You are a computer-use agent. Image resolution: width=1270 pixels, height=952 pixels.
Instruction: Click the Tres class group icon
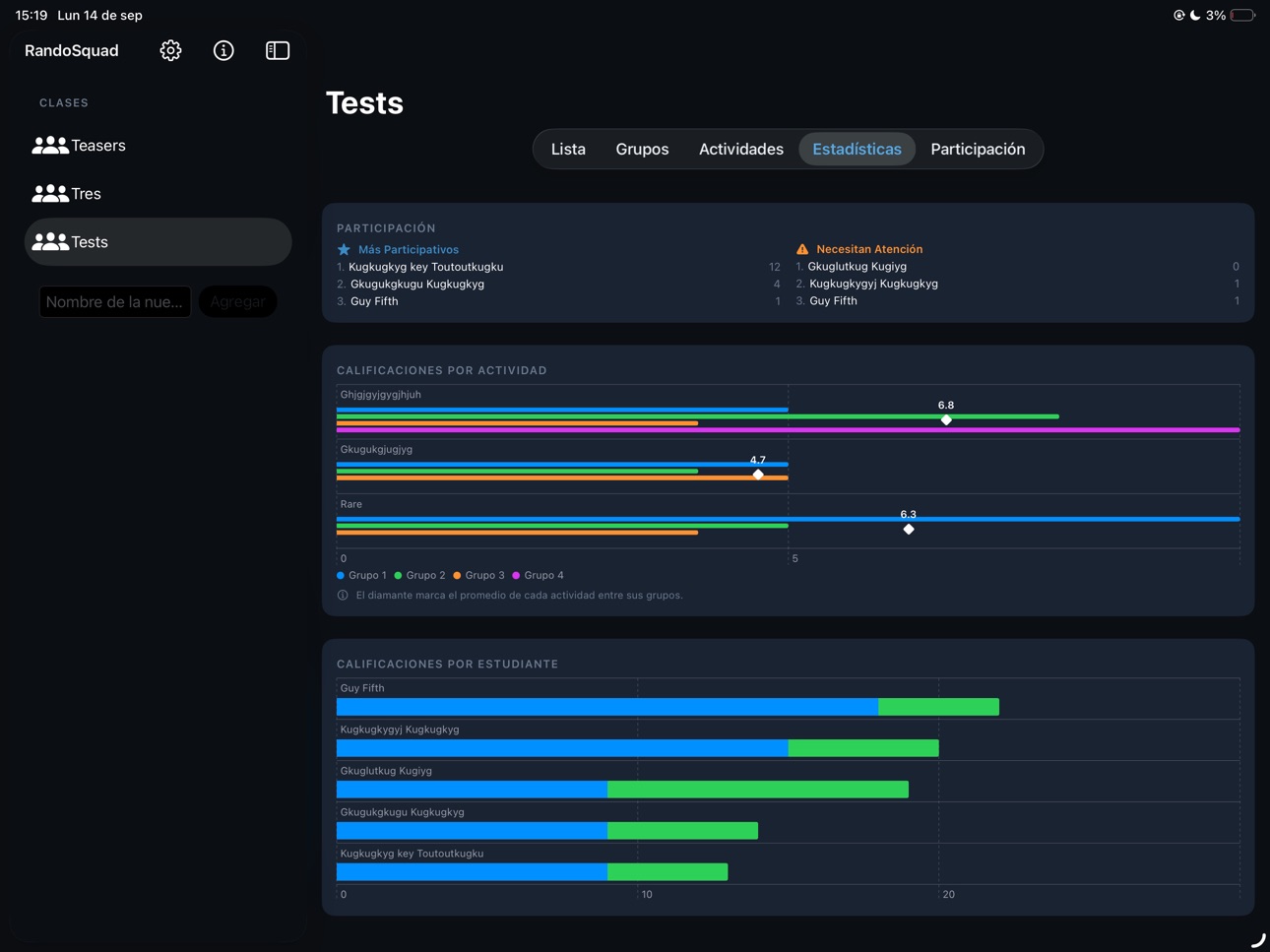pyautogui.click(x=49, y=194)
